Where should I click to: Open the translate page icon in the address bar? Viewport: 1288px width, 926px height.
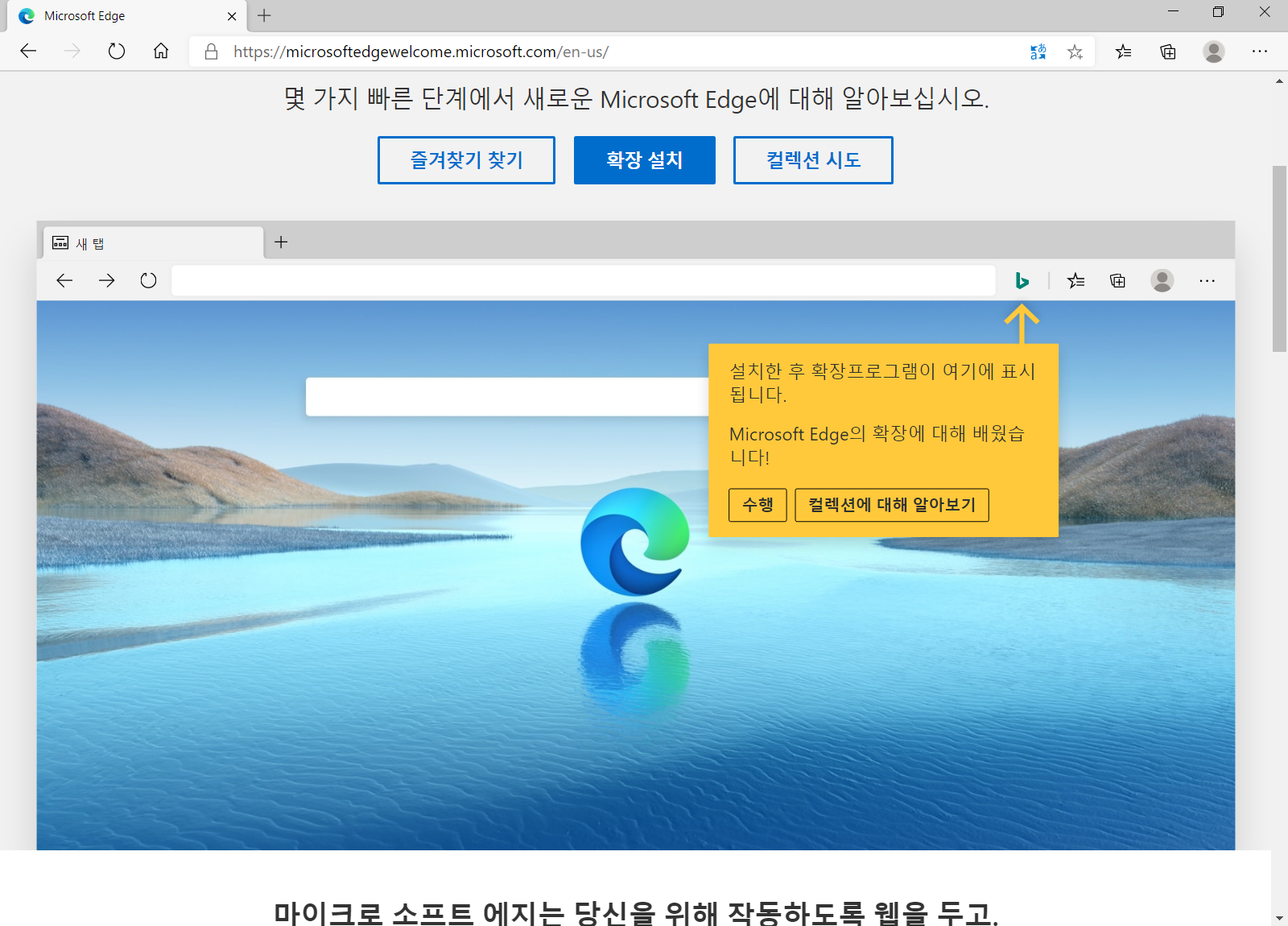[x=1038, y=52]
